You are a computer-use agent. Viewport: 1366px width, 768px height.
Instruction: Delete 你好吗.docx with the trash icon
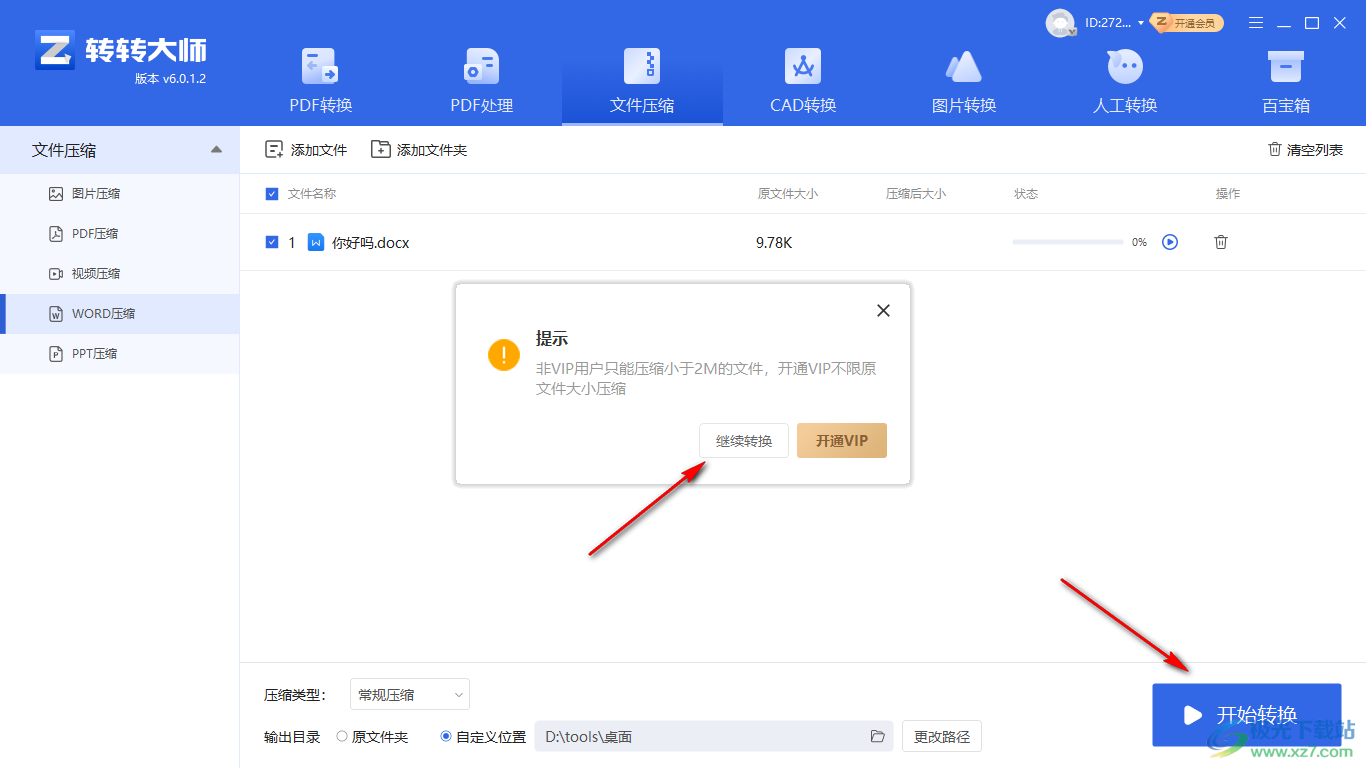coord(1221,242)
